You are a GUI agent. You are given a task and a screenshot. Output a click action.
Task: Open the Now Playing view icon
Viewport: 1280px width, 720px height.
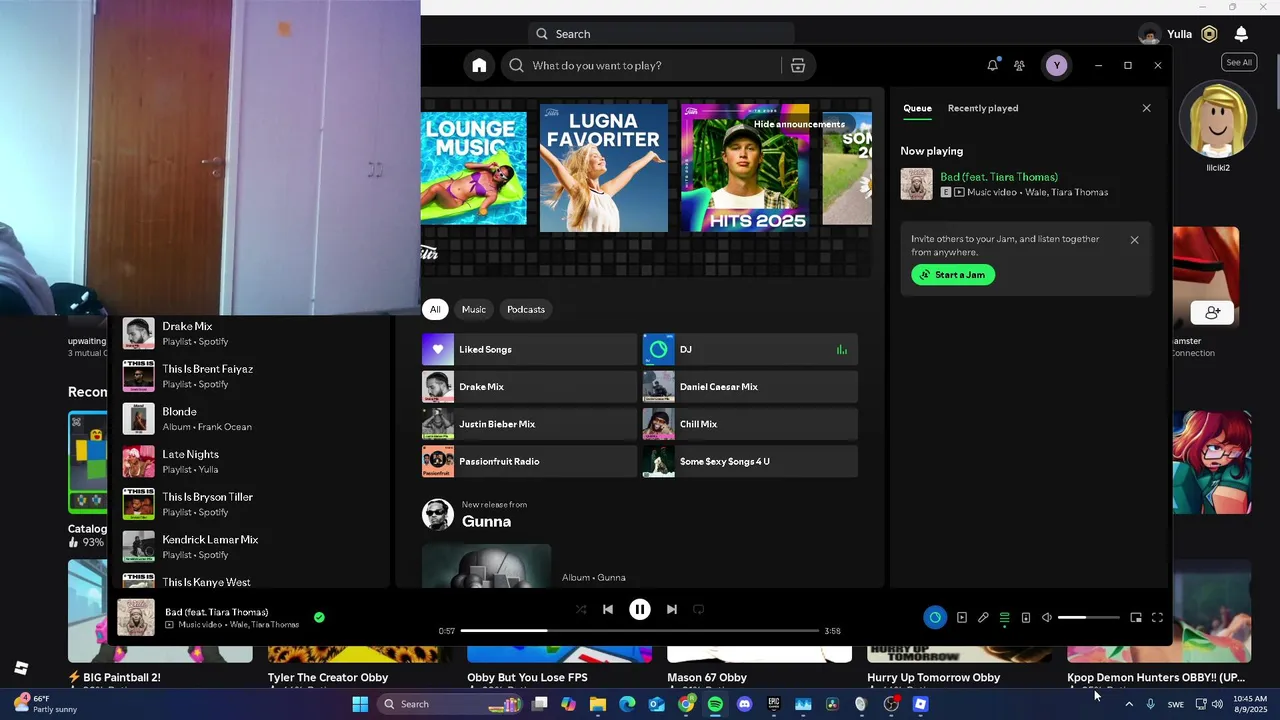[962, 617]
